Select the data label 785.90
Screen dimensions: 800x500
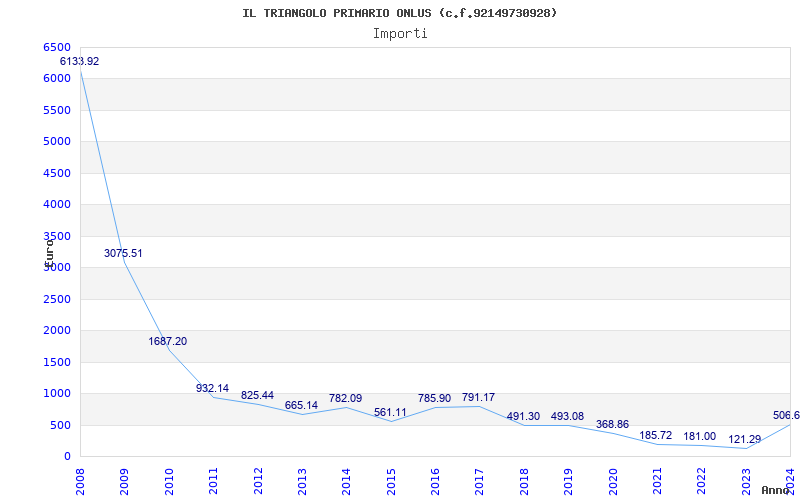434,398
